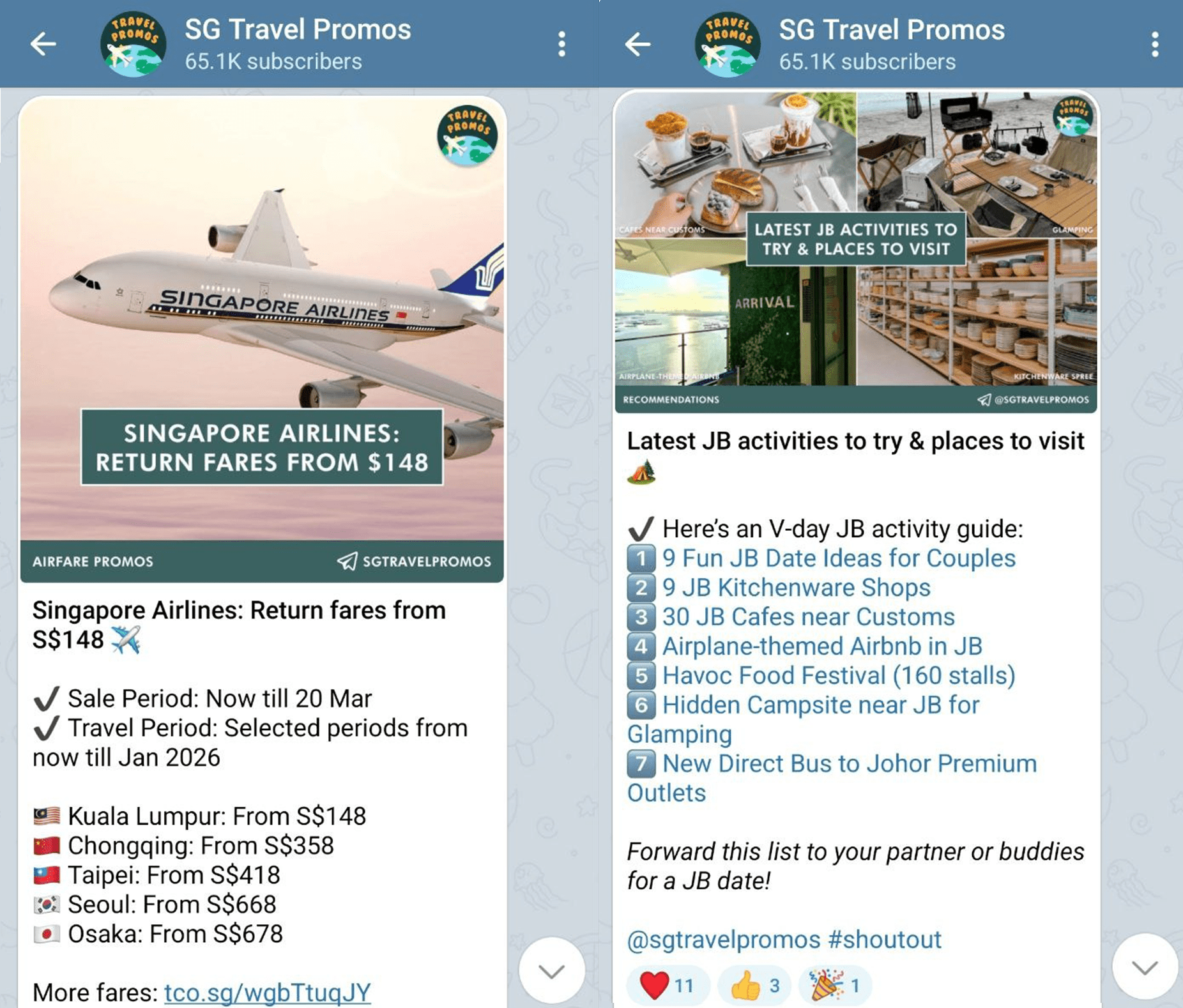Open the tco.sg/wgbTtuqJY more fares link
This screenshot has height=1008, width=1183.
[267, 992]
